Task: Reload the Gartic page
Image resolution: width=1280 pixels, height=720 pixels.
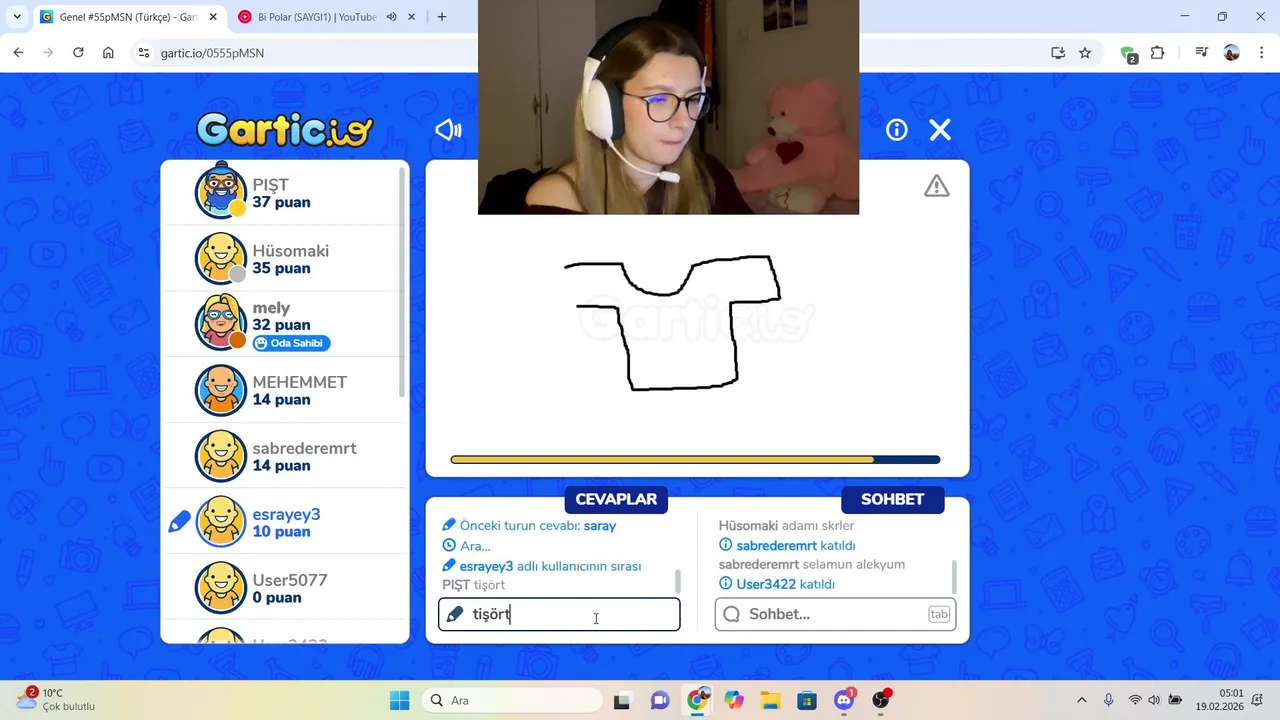Action: [x=78, y=53]
